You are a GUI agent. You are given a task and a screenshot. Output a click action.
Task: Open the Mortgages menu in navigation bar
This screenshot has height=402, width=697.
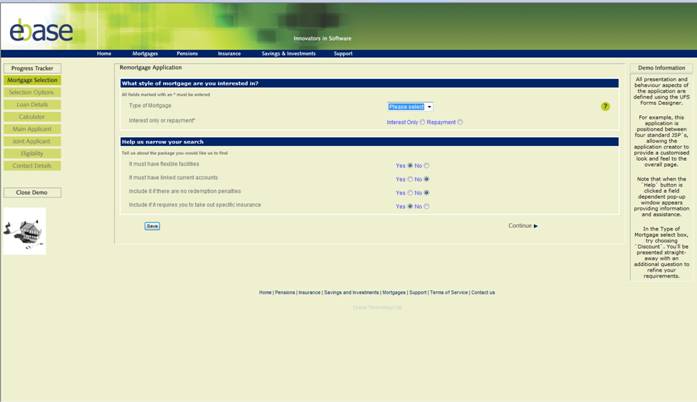pos(145,53)
